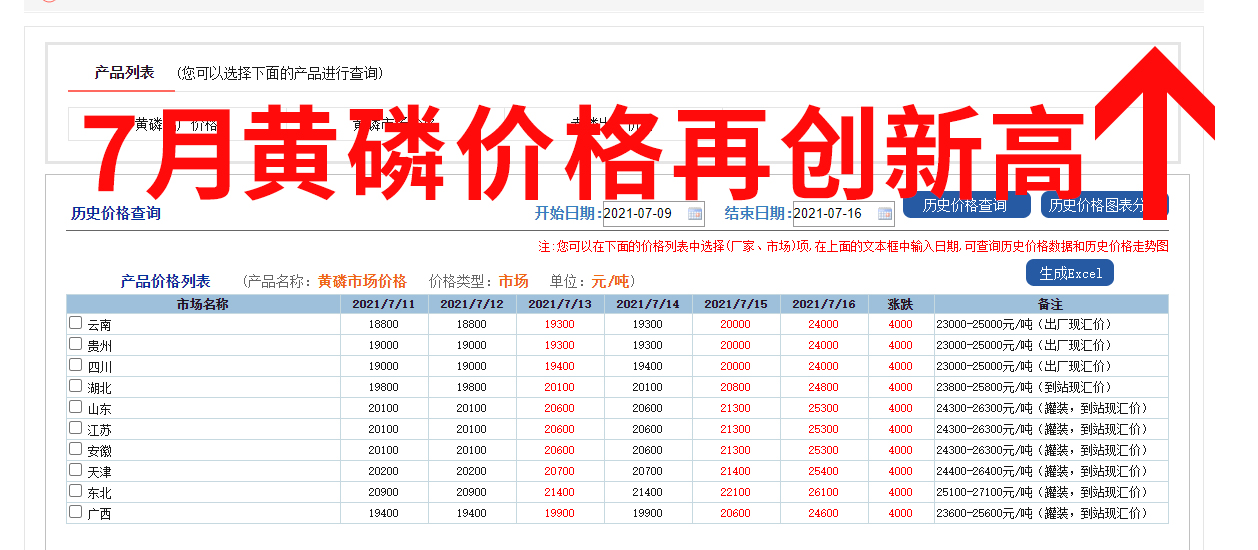Screen dimensions: 1258x550
Task: Click the 山东 market name
Action: 99,409
